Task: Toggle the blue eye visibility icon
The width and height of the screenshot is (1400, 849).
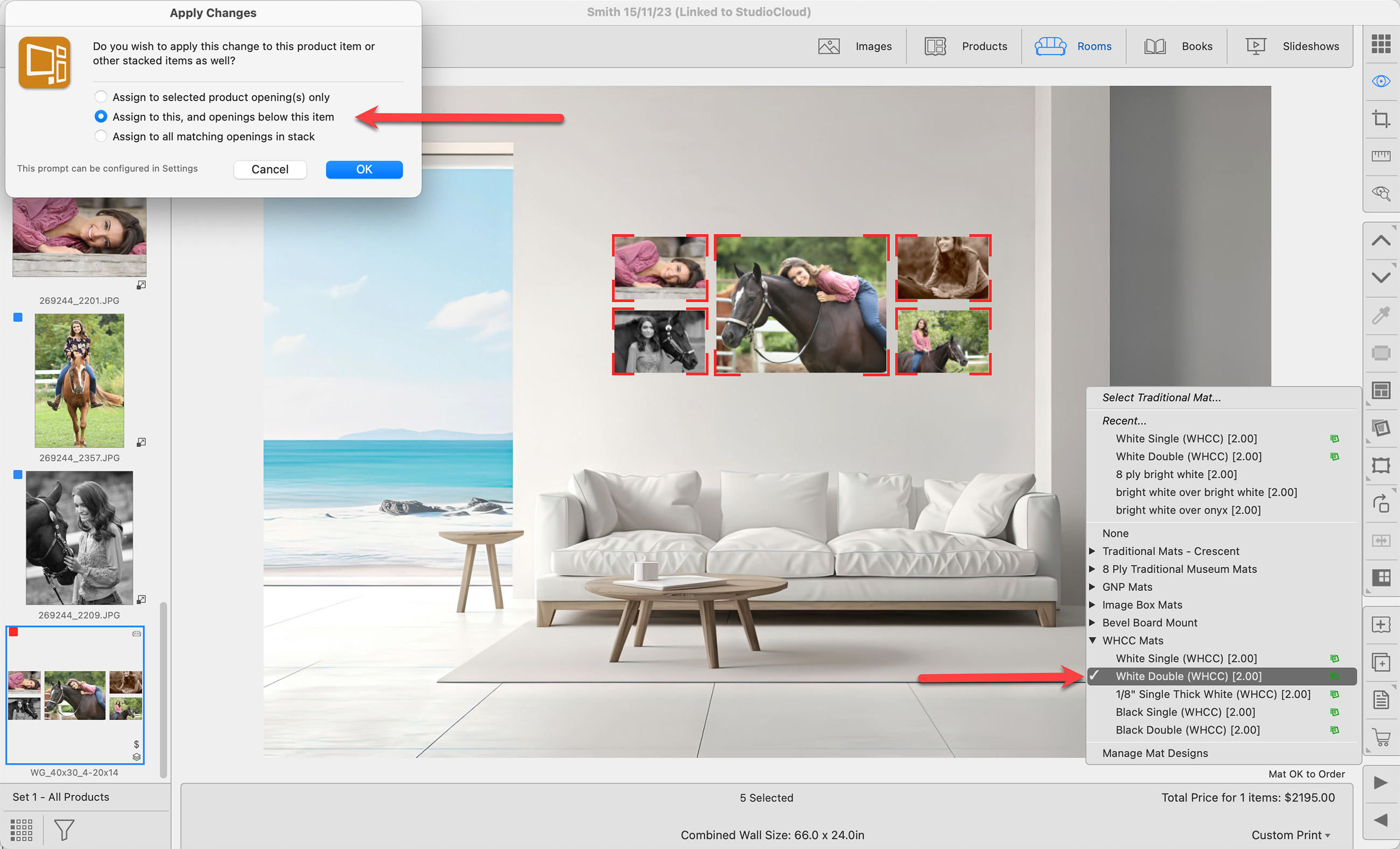Action: [x=1381, y=81]
